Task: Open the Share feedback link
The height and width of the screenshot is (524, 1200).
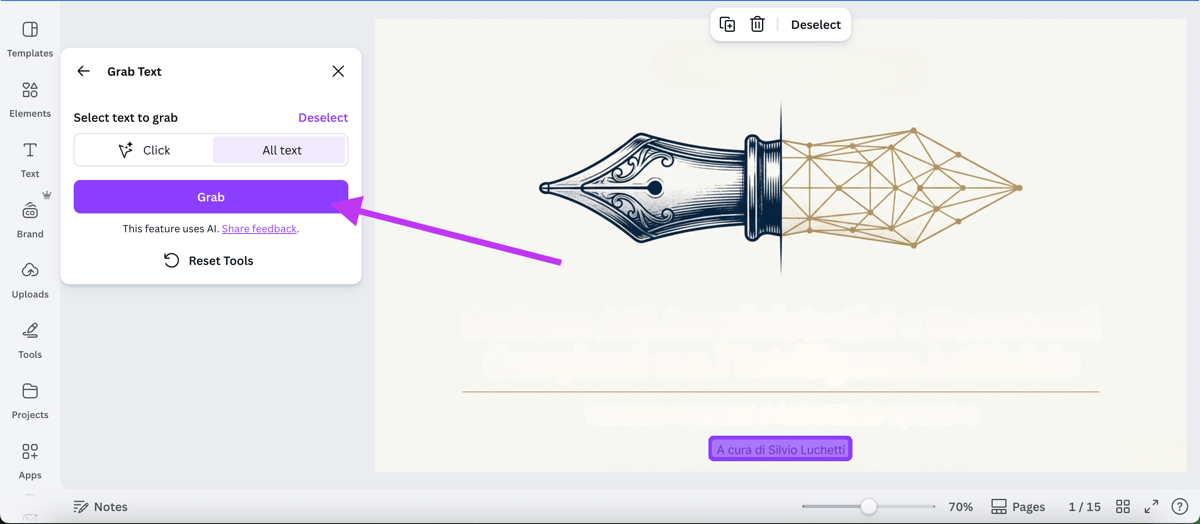Action: coord(259,229)
